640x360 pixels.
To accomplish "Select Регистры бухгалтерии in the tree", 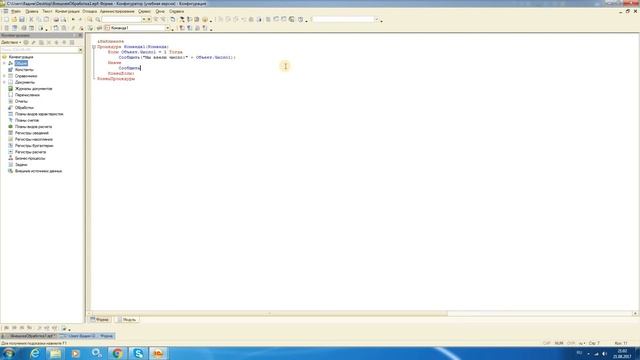I will (34, 146).
